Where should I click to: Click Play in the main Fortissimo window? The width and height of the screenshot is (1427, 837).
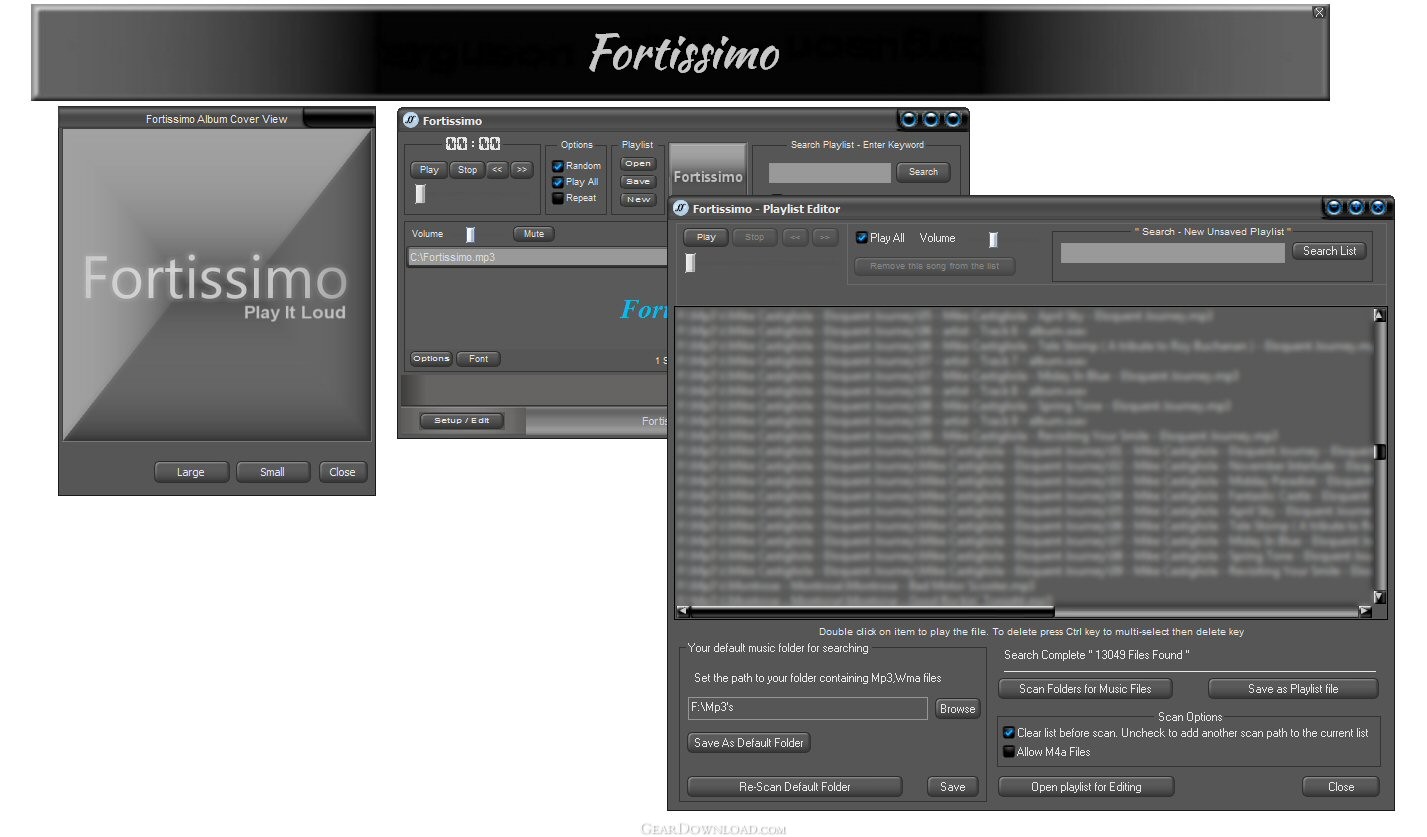point(429,170)
